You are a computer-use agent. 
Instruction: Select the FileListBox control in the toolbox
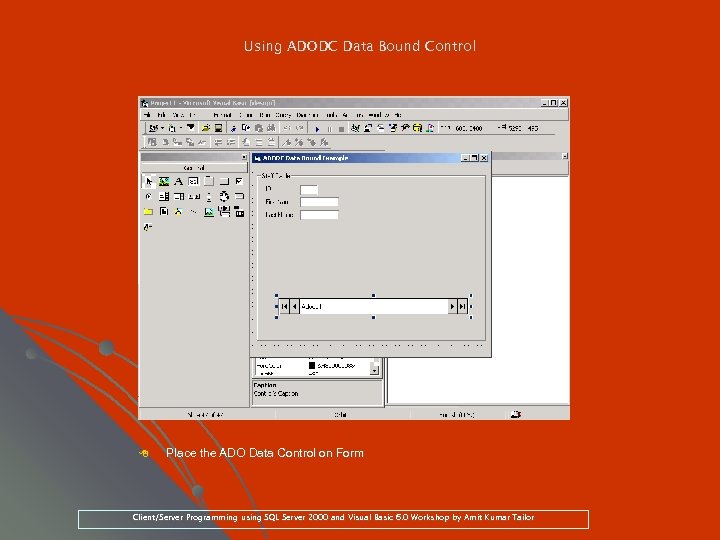163,212
